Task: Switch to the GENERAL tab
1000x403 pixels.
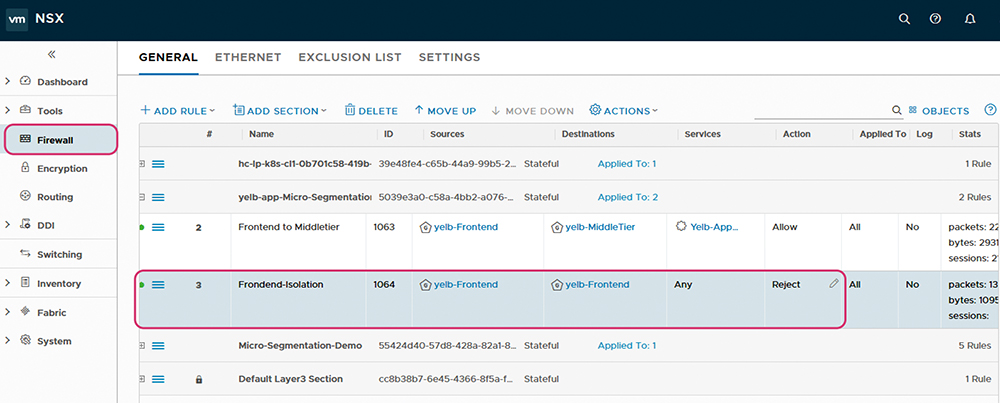Action: click(x=168, y=57)
